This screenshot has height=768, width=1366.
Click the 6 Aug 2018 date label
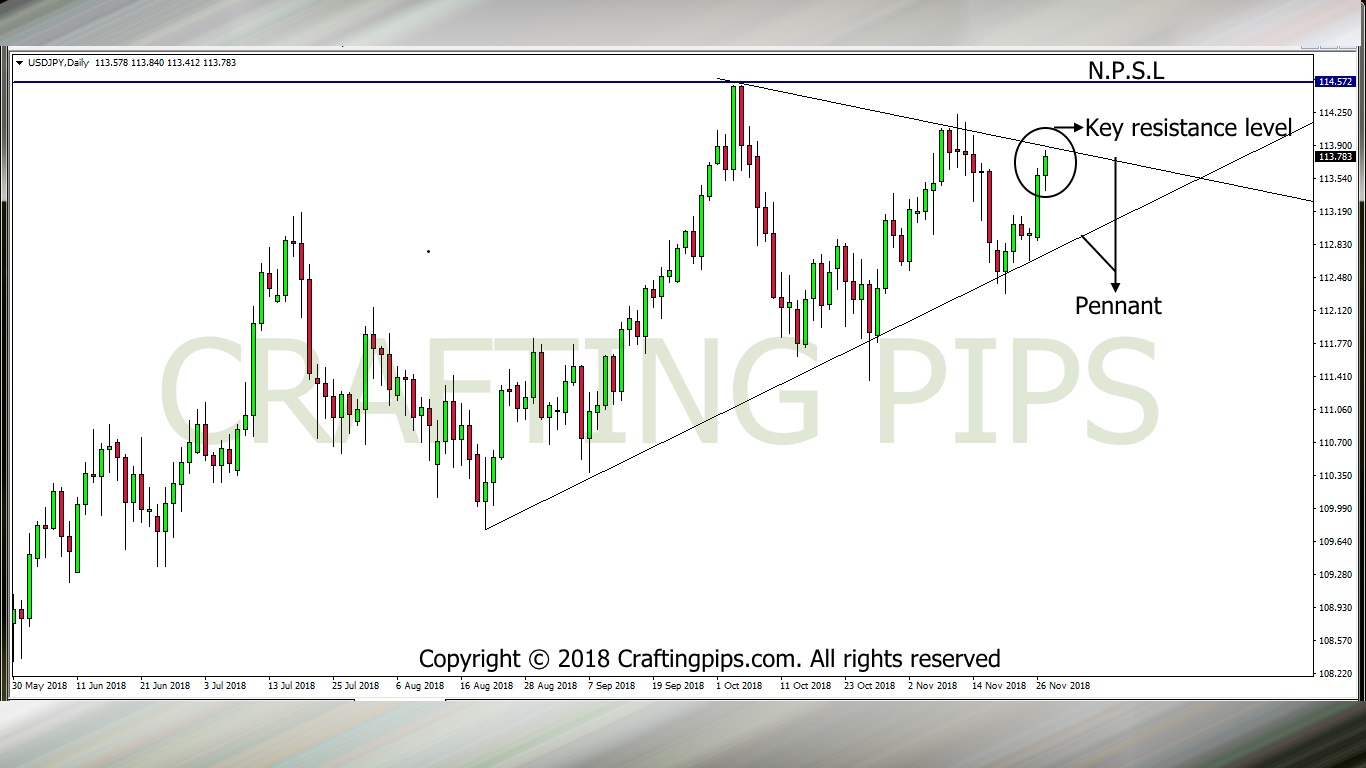click(x=420, y=686)
